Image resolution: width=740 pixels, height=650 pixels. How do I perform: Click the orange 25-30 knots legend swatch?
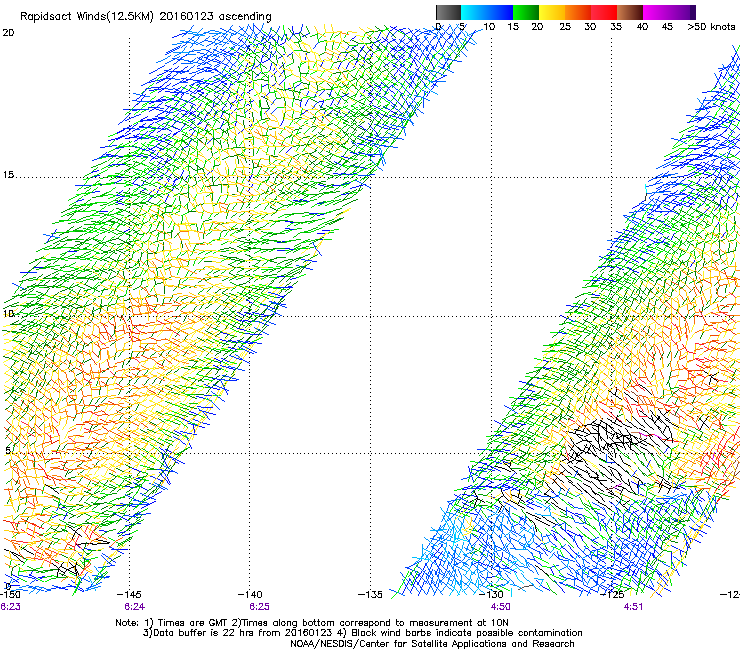pos(578,12)
